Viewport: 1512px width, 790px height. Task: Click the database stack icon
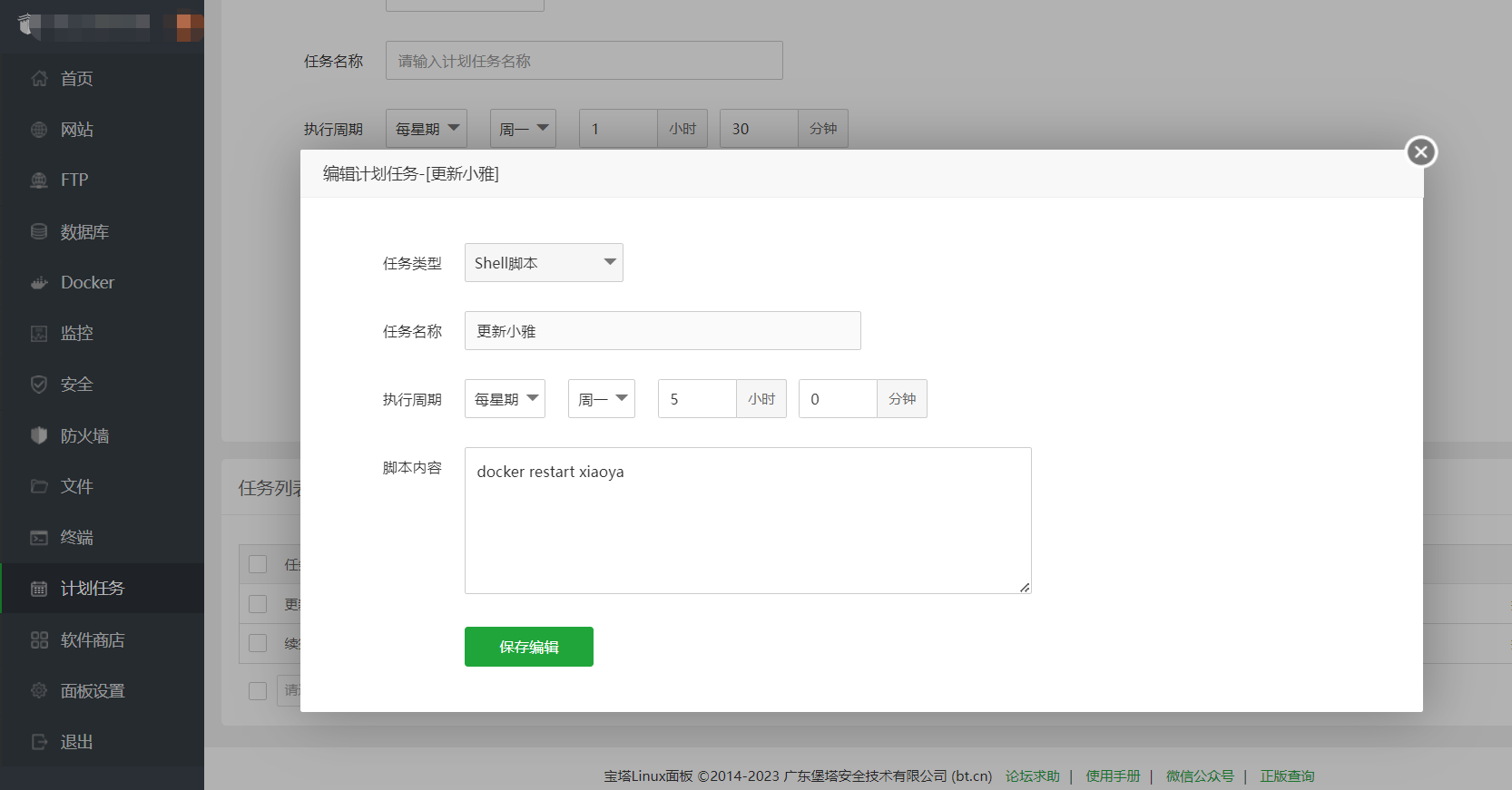pyautogui.click(x=39, y=231)
